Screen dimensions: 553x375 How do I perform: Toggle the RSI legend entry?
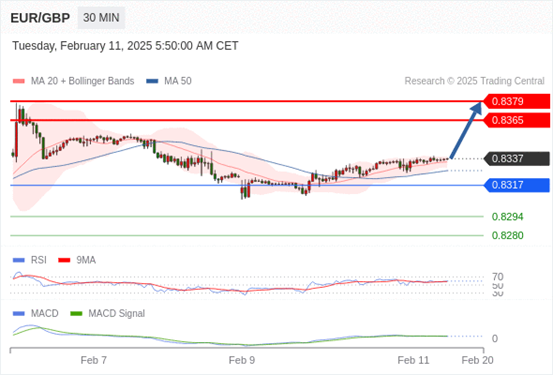tap(30, 260)
